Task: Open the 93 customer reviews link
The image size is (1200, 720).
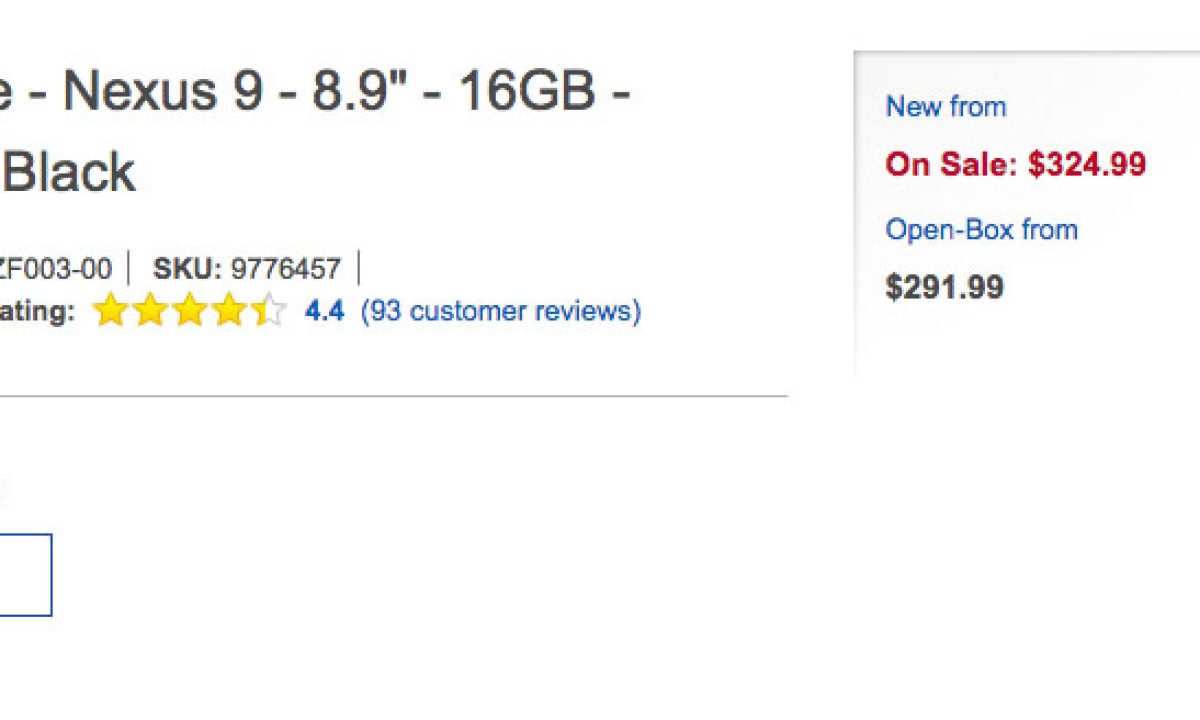Action: pyautogui.click(x=501, y=312)
